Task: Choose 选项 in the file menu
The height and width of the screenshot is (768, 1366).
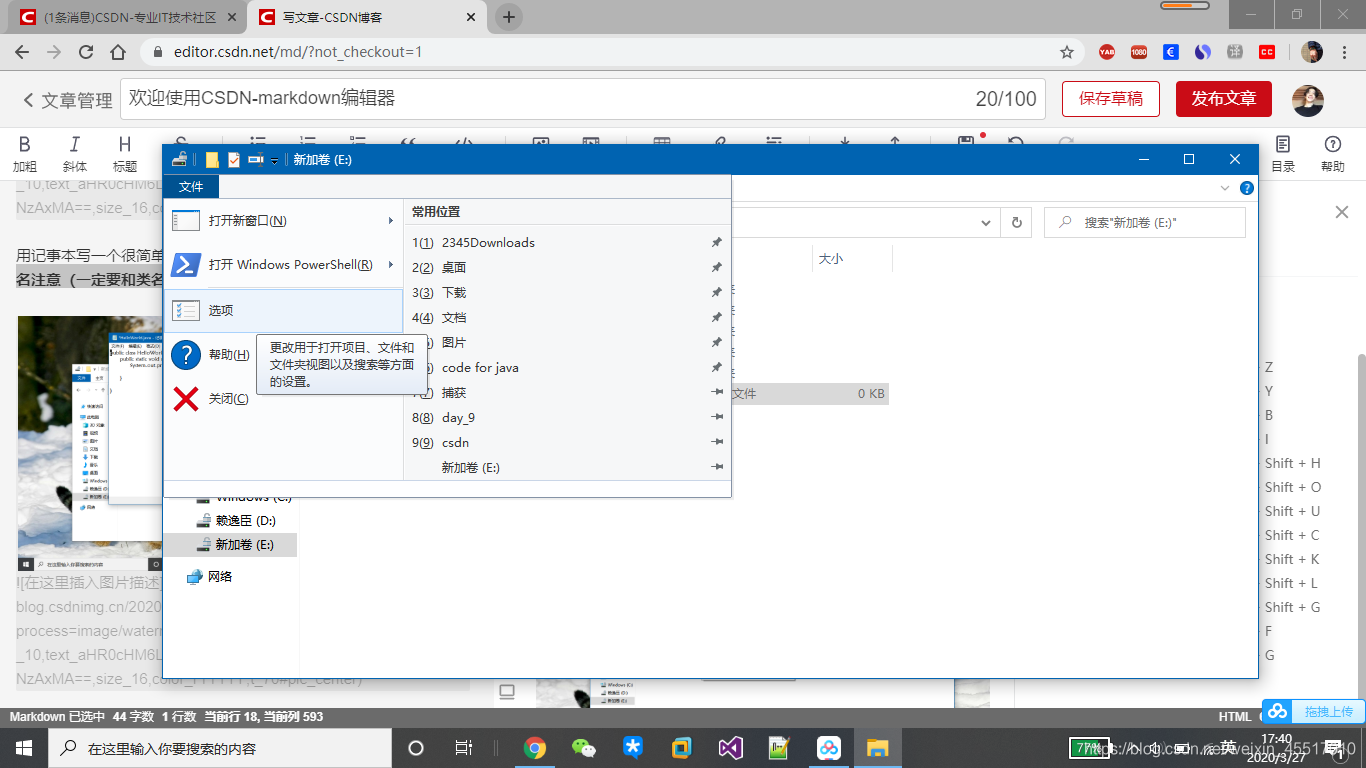Action: 284,311
